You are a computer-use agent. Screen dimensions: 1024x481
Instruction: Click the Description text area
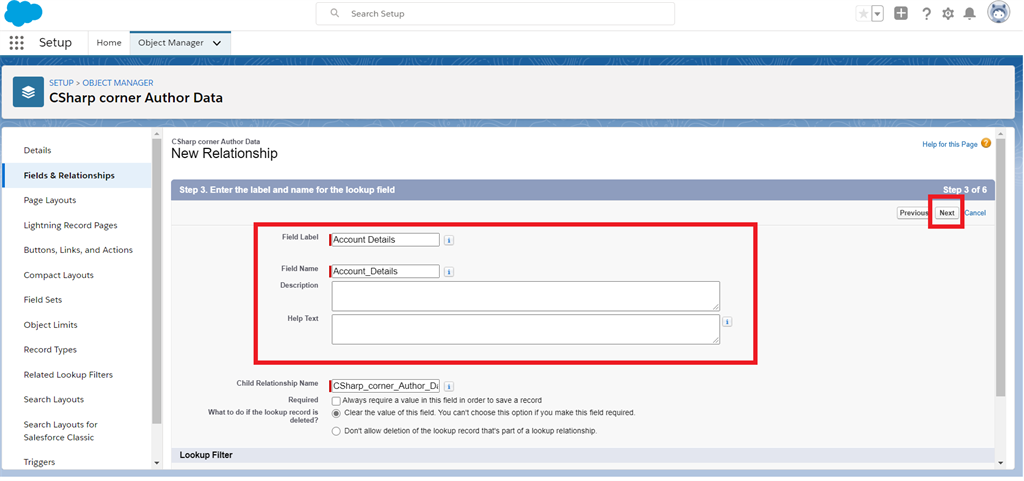coord(526,296)
